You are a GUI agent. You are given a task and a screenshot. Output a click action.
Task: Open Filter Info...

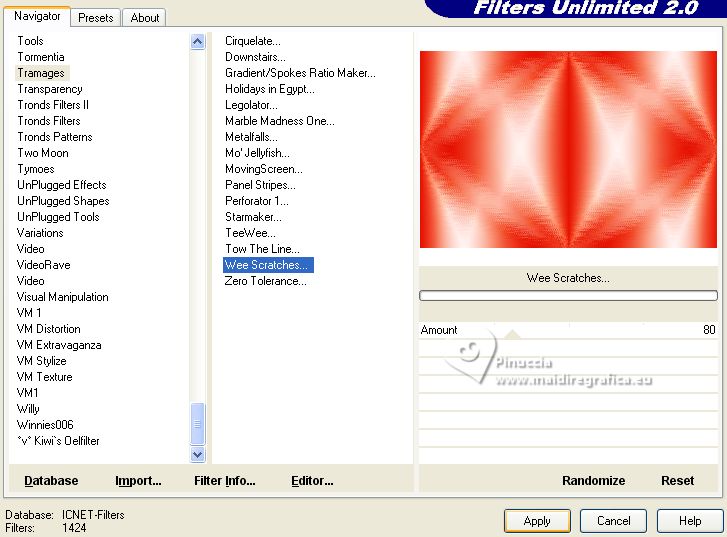point(224,480)
